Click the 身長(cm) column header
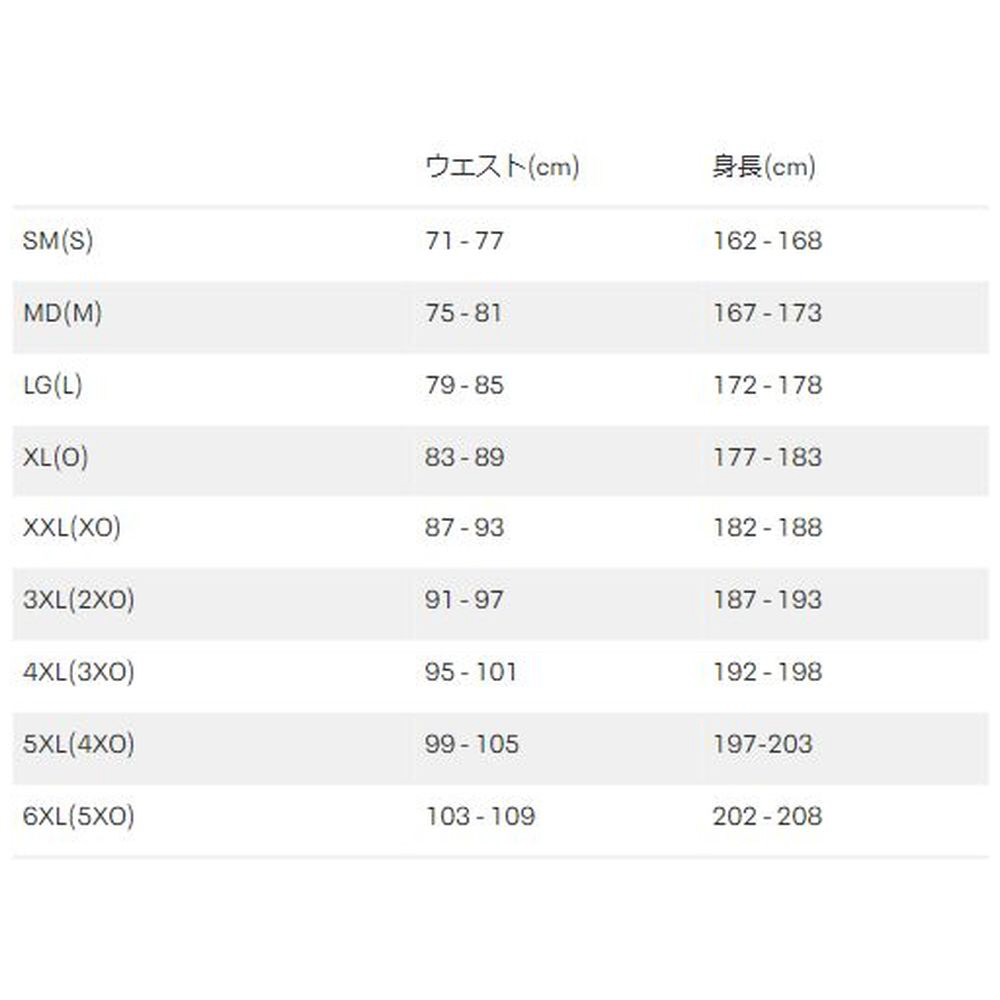The image size is (1000, 1000). coord(764,167)
